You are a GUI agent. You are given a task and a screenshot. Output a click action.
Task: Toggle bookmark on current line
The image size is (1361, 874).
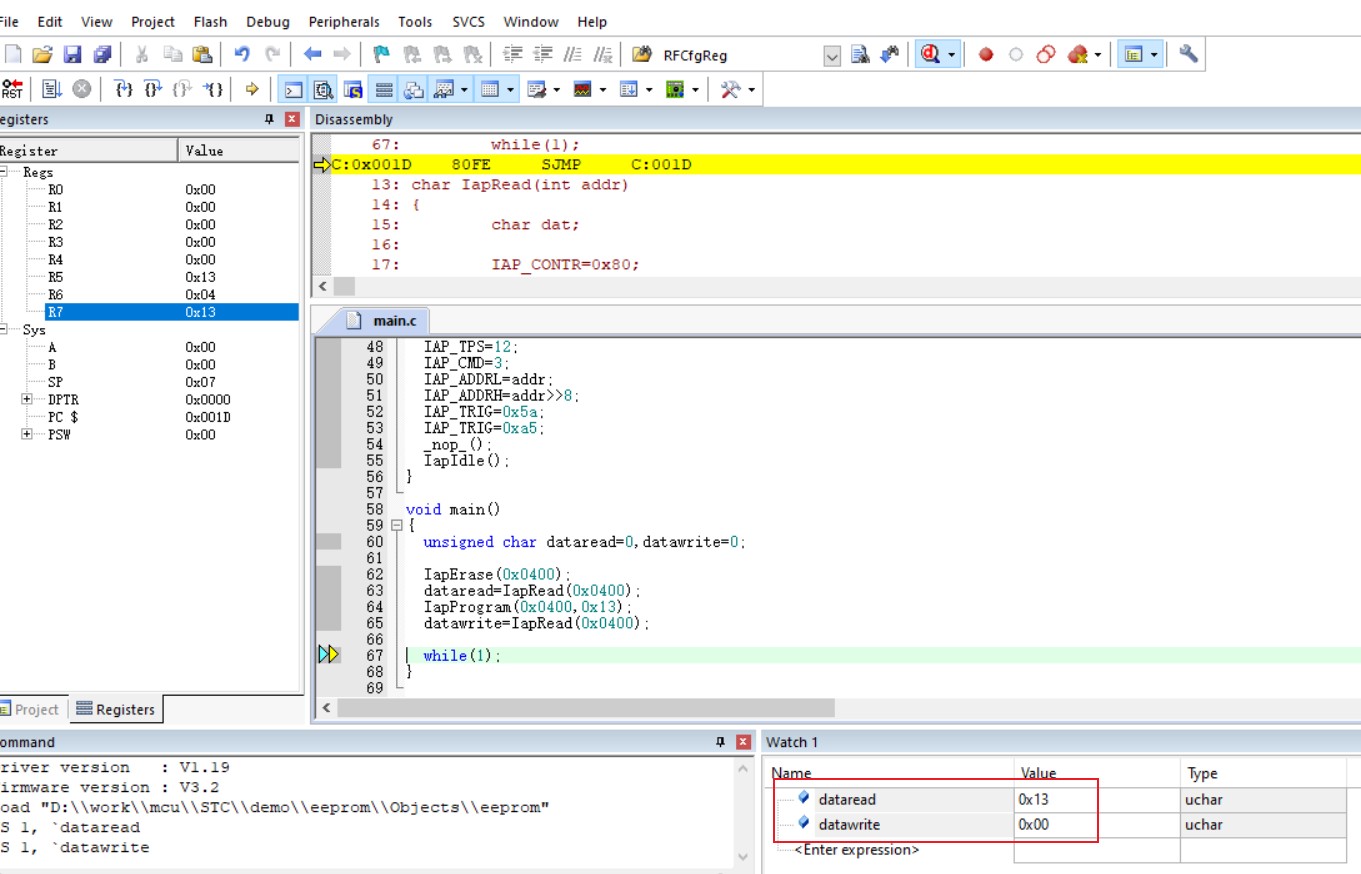(x=381, y=54)
